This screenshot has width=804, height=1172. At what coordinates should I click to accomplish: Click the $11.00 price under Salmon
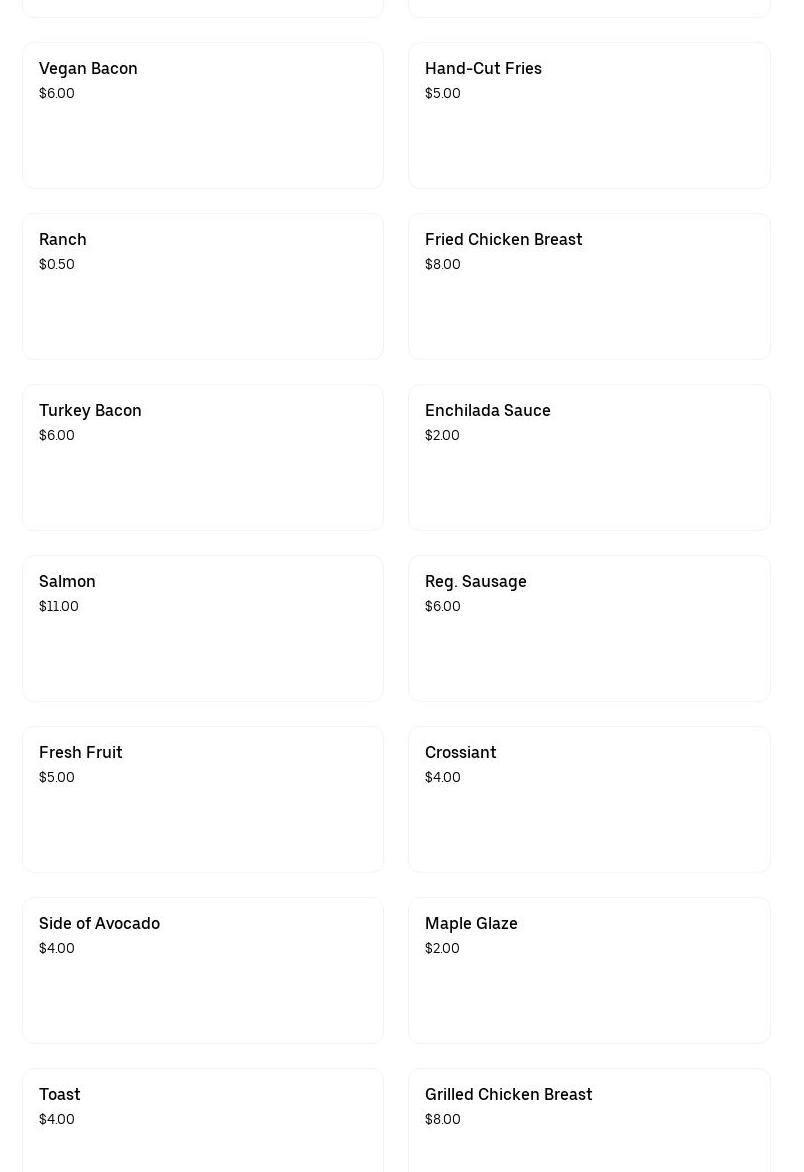click(x=58, y=606)
